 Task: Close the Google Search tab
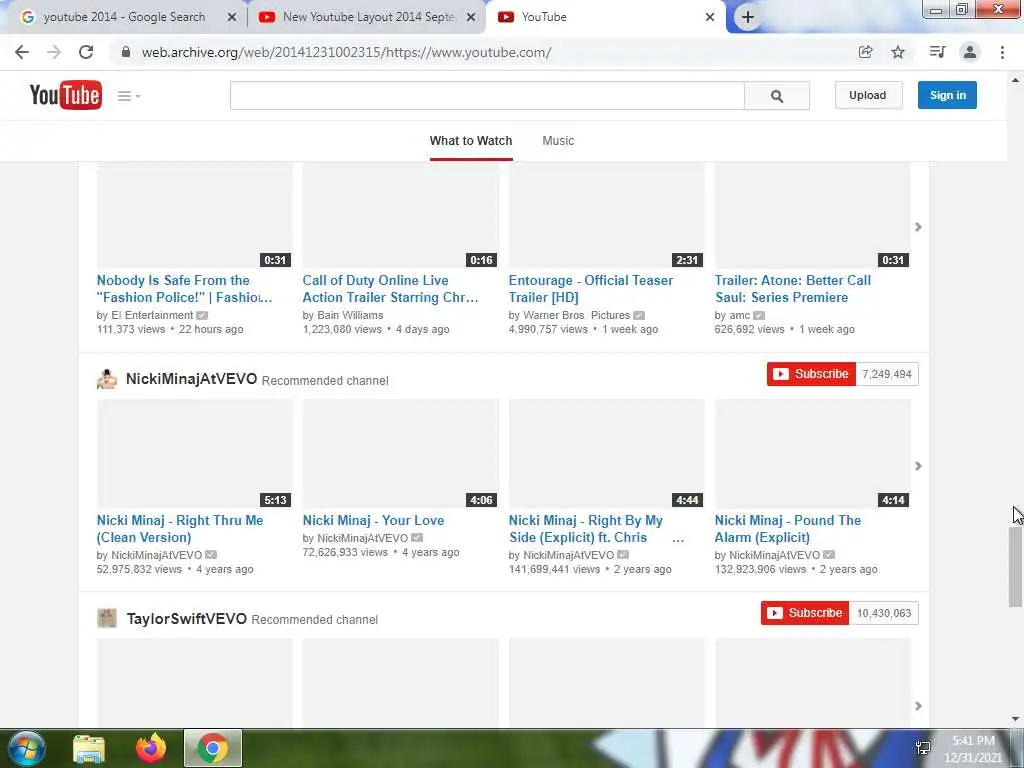coord(232,17)
